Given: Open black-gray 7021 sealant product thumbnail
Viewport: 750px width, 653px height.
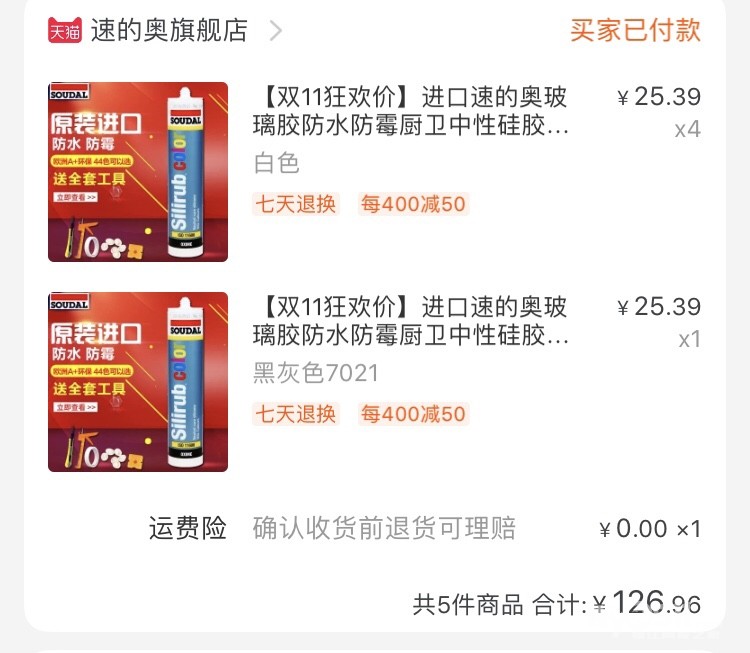Looking at the screenshot, I should [x=138, y=382].
